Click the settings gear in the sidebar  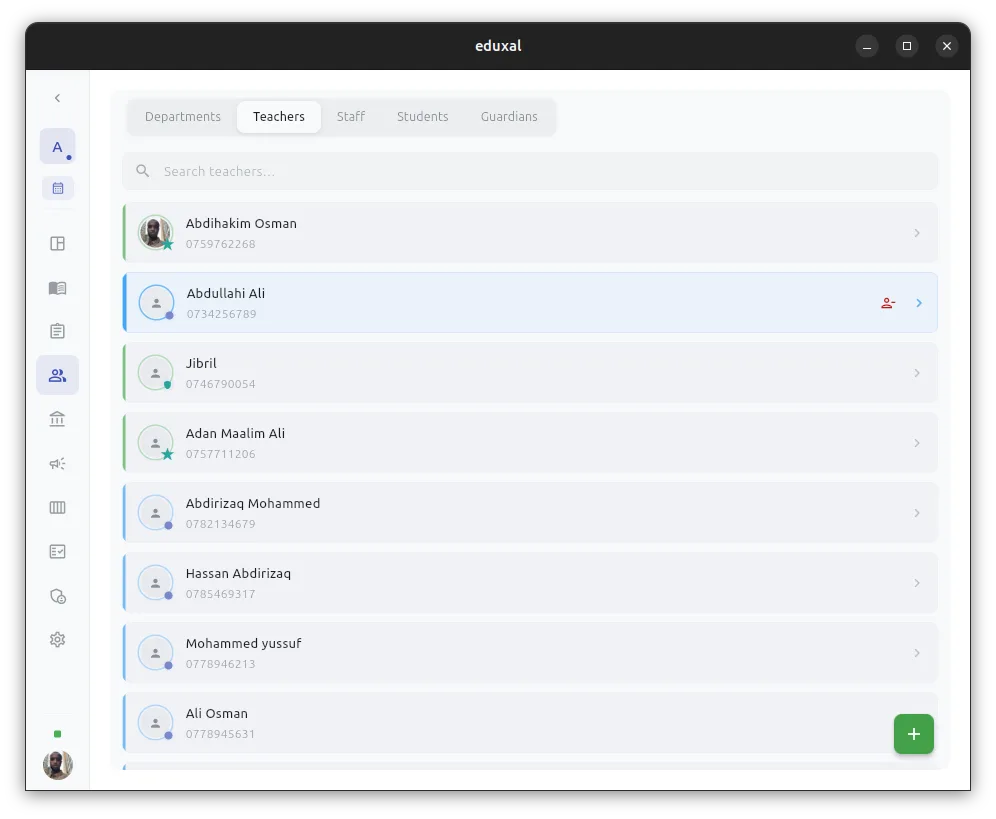[x=57, y=640]
